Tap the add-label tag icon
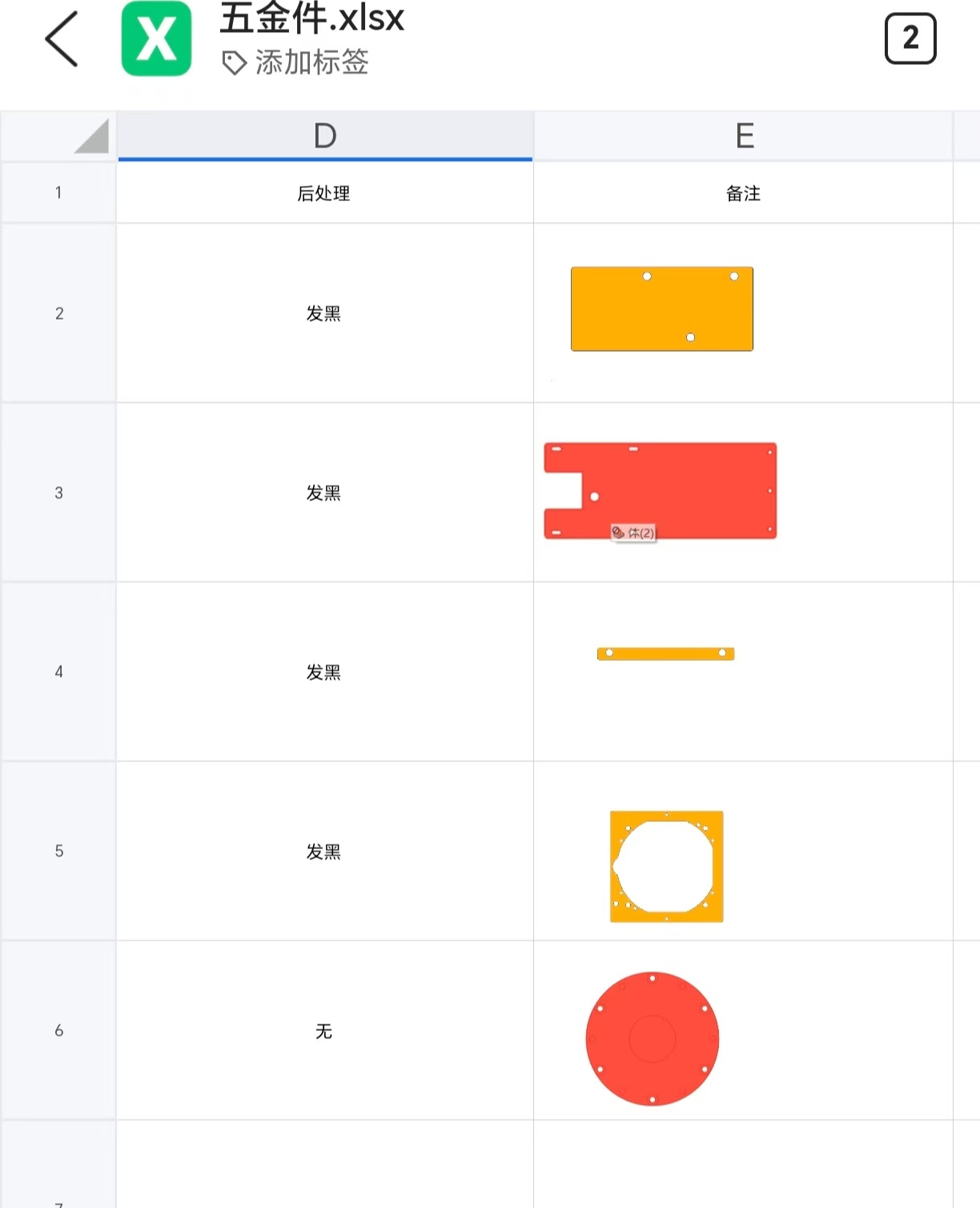This screenshot has height=1208, width=980. click(234, 62)
